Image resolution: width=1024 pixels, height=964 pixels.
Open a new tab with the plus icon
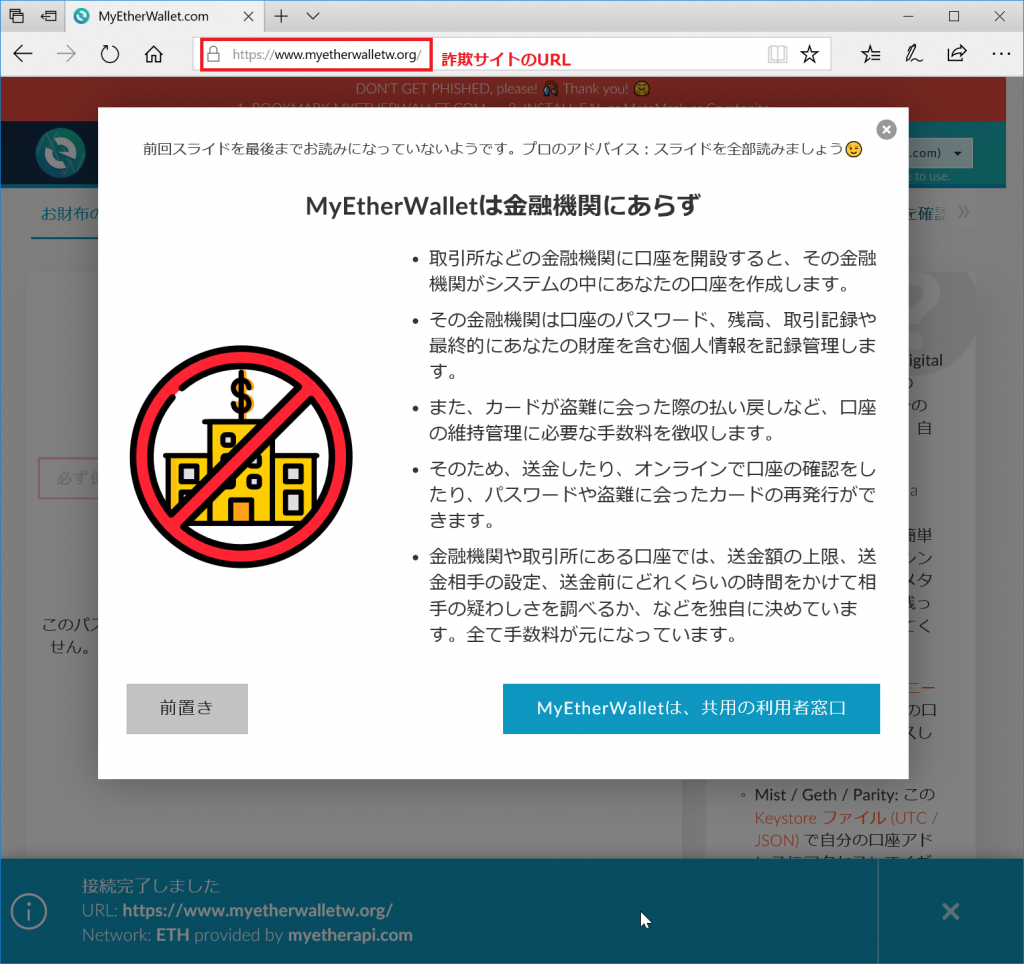[x=281, y=16]
